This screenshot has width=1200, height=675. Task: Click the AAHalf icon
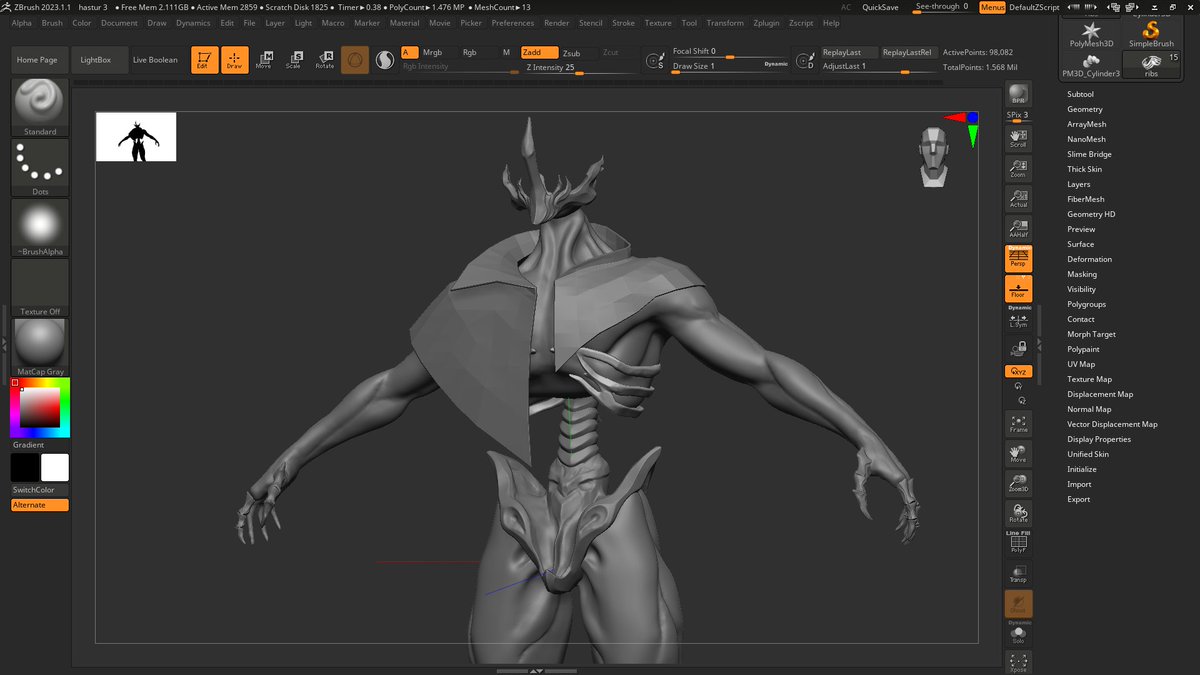click(1018, 227)
